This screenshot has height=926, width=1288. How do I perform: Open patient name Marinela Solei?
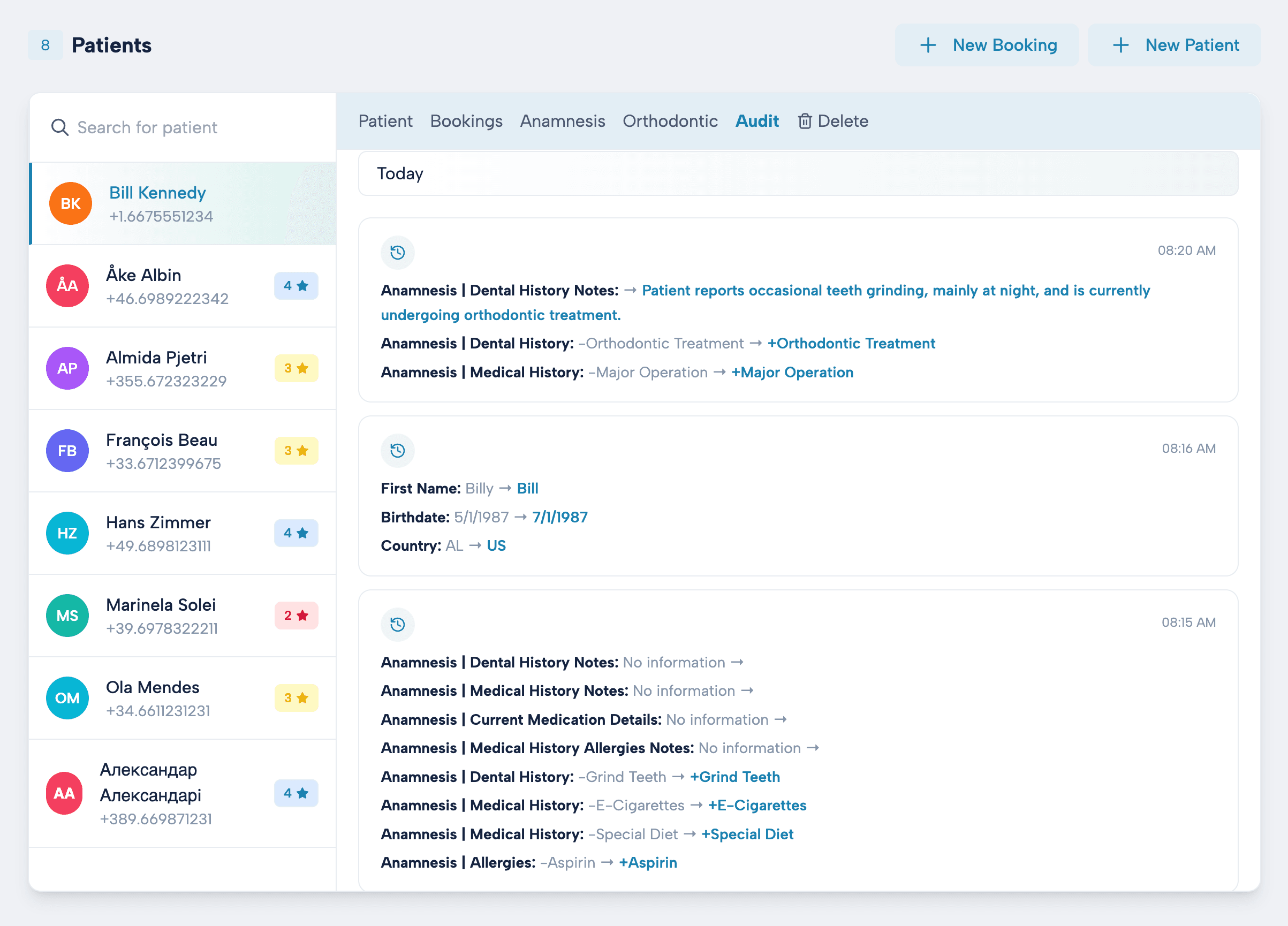(x=161, y=605)
